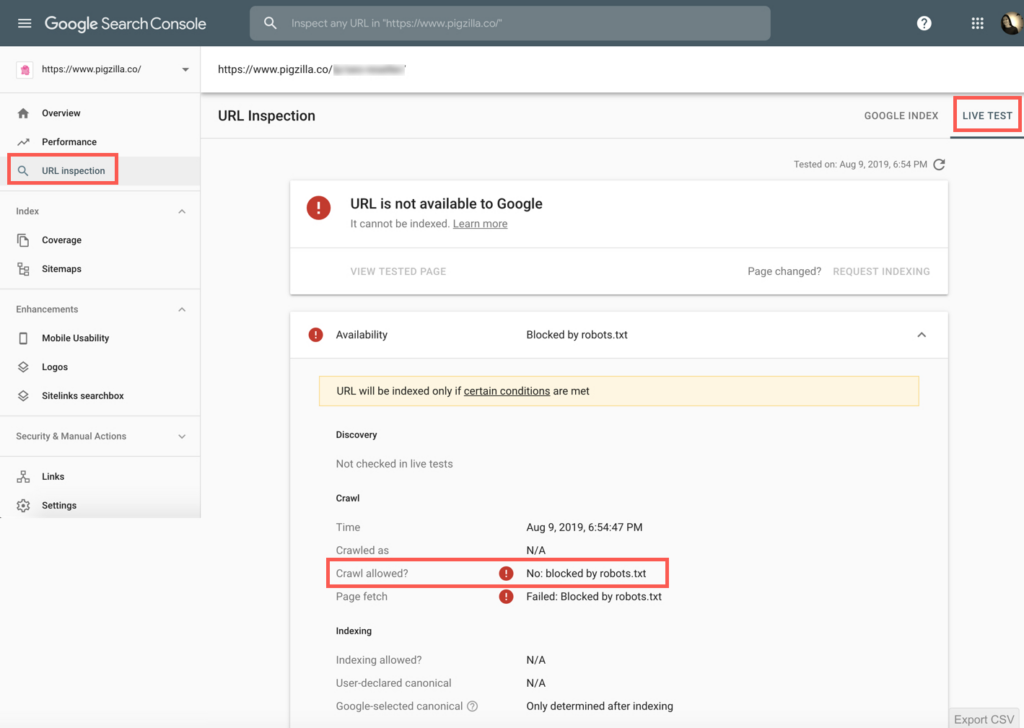The width and height of the screenshot is (1024, 728).
Task: Click the help question mark icon
Action: tap(925, 23)
